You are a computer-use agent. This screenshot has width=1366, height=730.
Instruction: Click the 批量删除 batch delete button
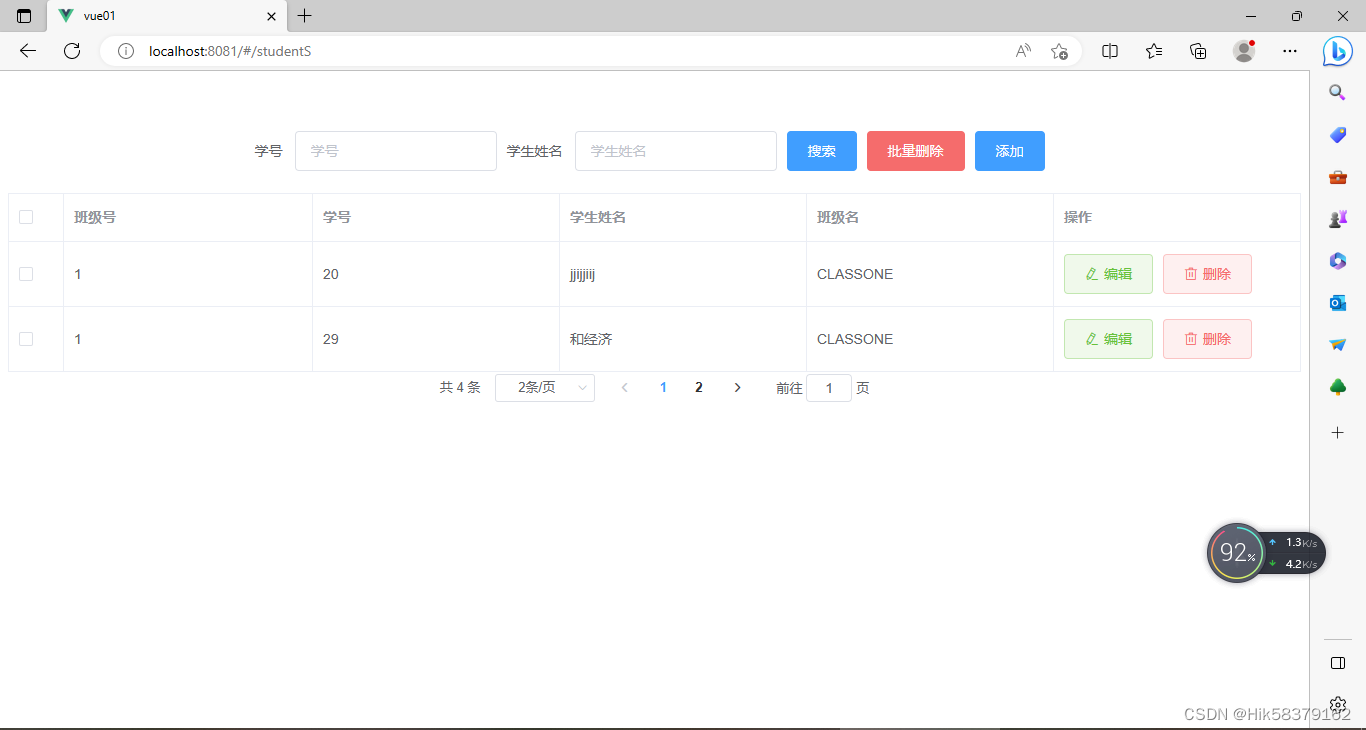915,150
